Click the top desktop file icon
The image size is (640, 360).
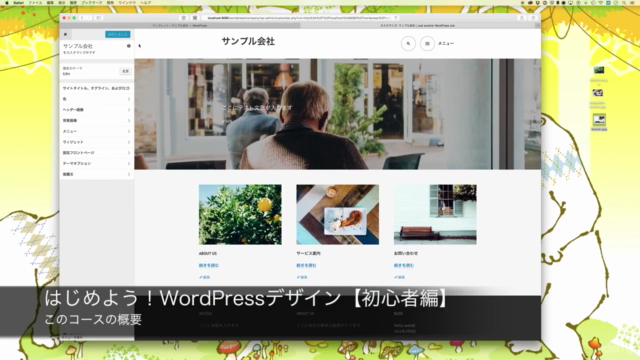[x=599, y=71]
